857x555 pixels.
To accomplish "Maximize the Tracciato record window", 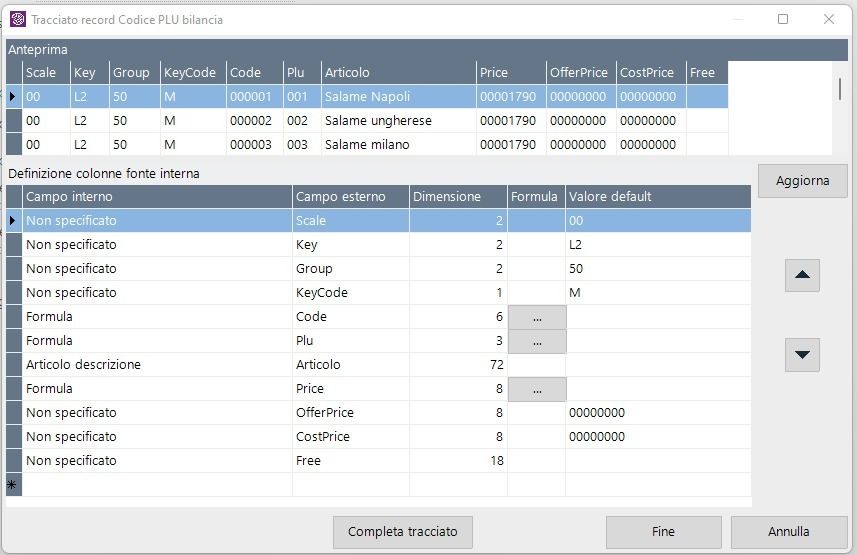I will (783, 19).
